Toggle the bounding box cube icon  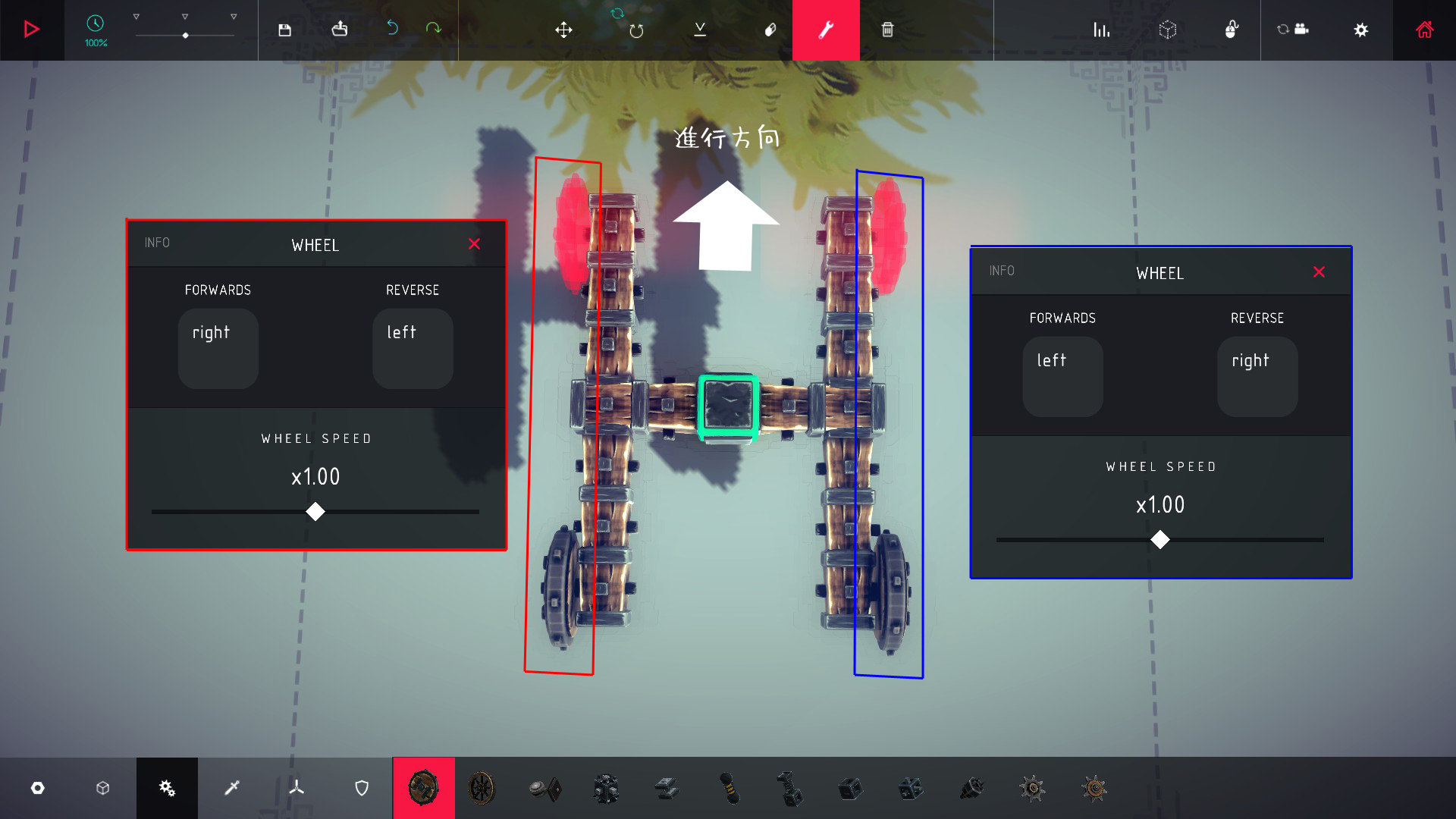point(1168,30)
